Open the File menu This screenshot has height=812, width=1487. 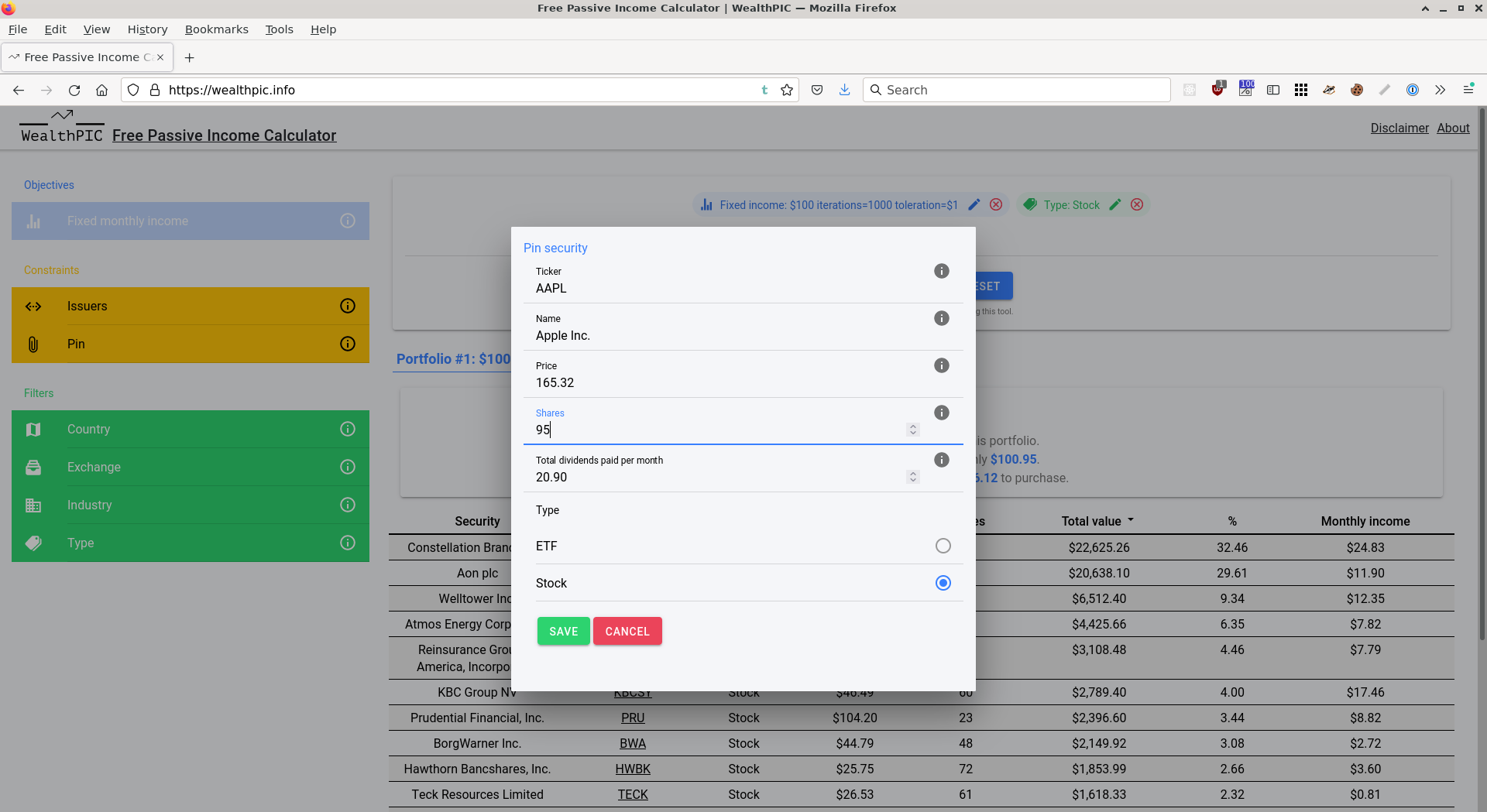pos(18,29)
